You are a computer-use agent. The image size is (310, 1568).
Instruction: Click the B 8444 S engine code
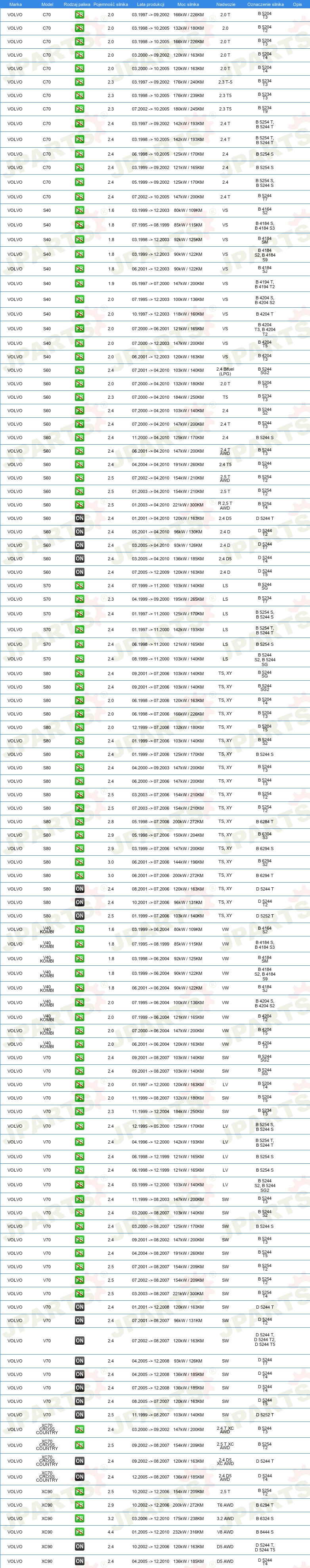click(x=265, y=1532)
